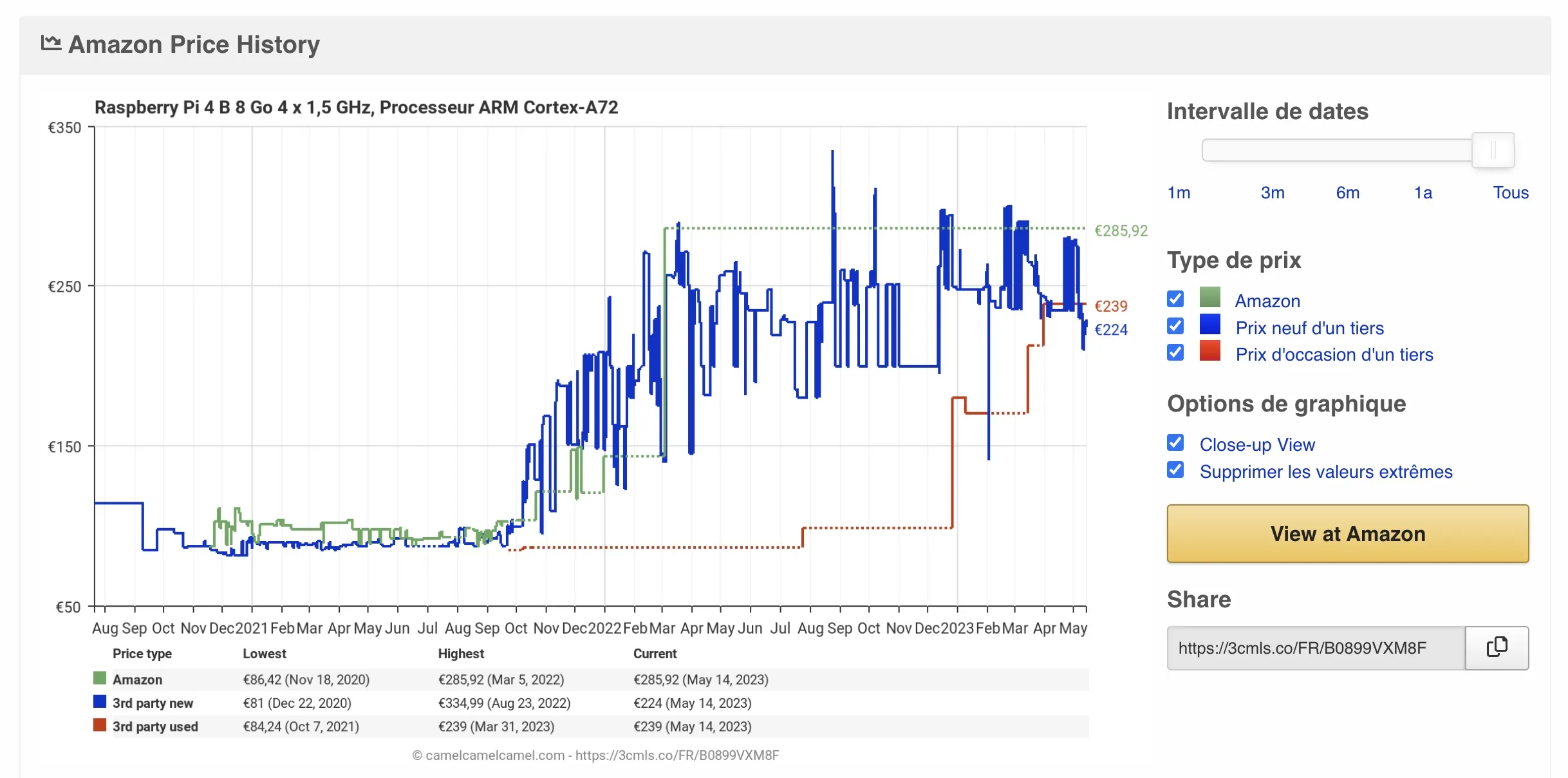Select the 1m date range

(x=1179, y=193)
